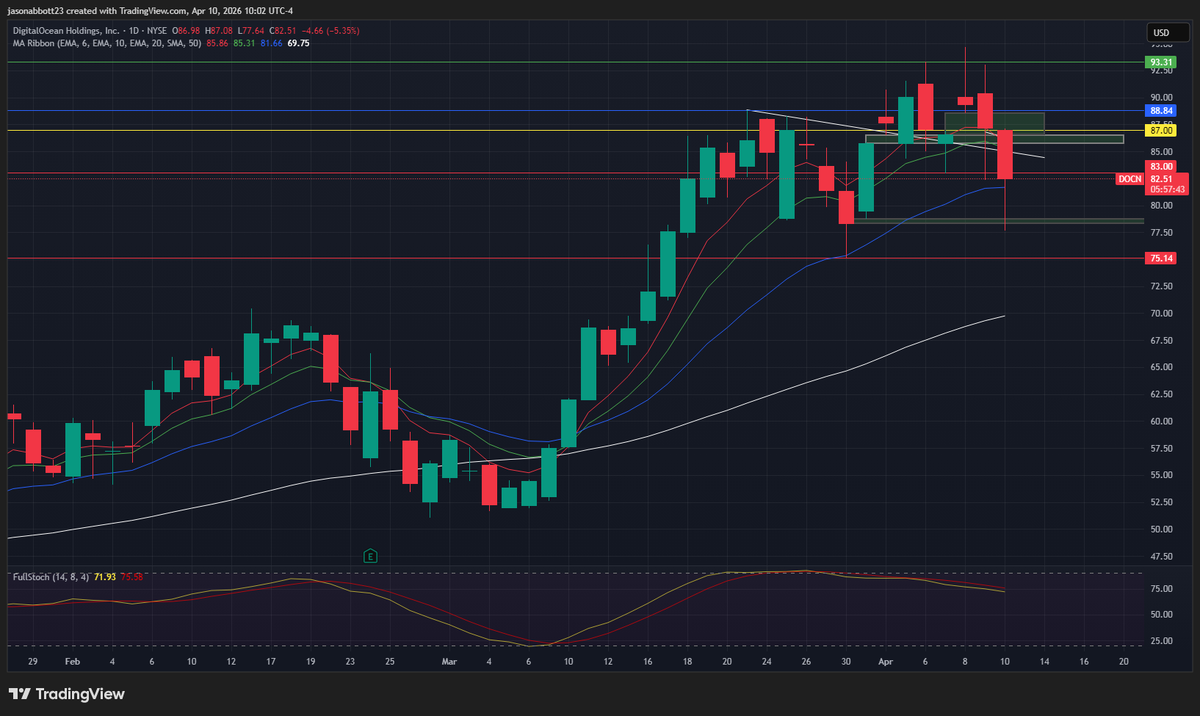
Task: Click the red 75.14 price label
Action: [x=1161, y=258]
